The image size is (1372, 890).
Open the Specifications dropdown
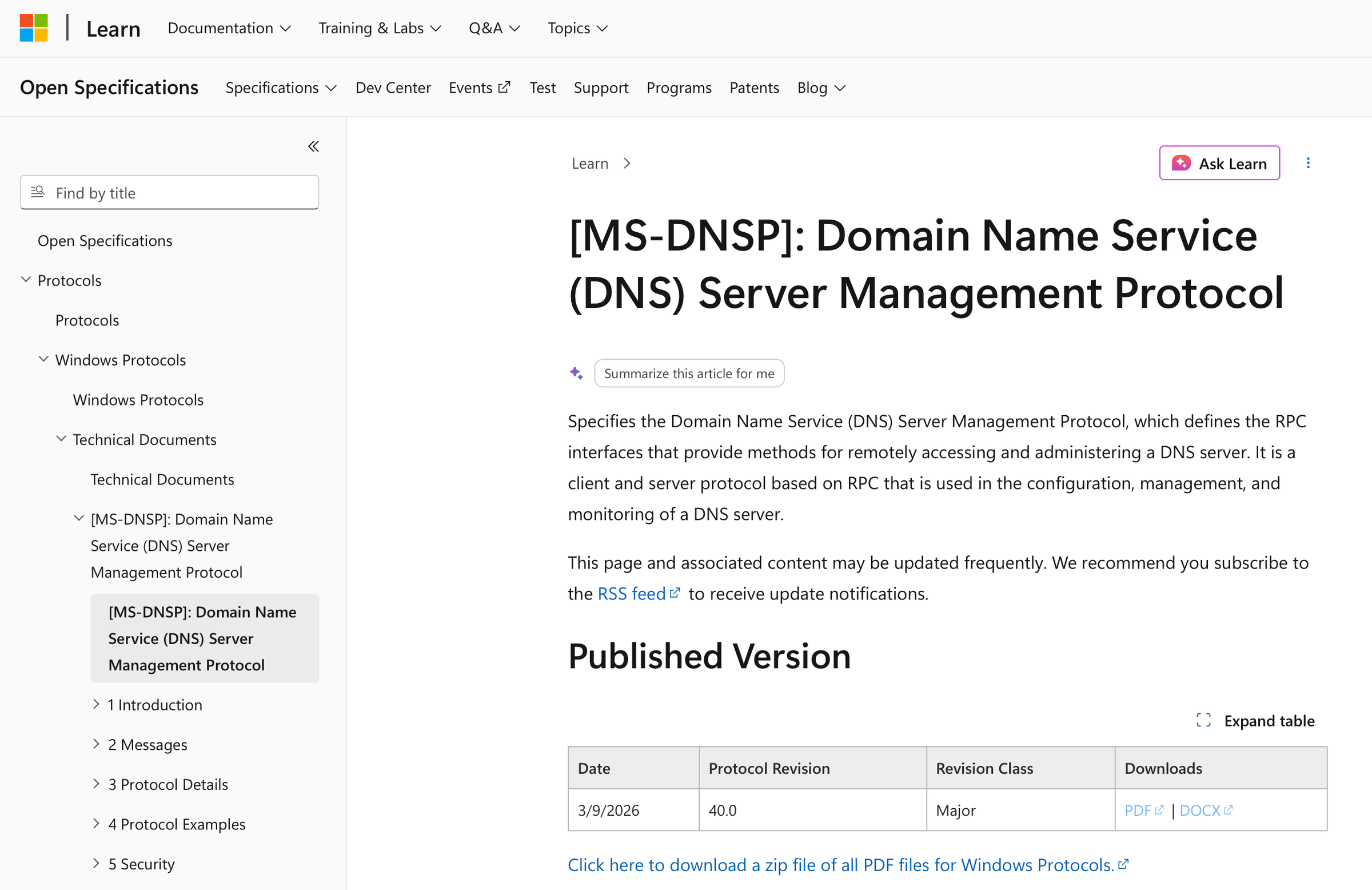point(281,88)
